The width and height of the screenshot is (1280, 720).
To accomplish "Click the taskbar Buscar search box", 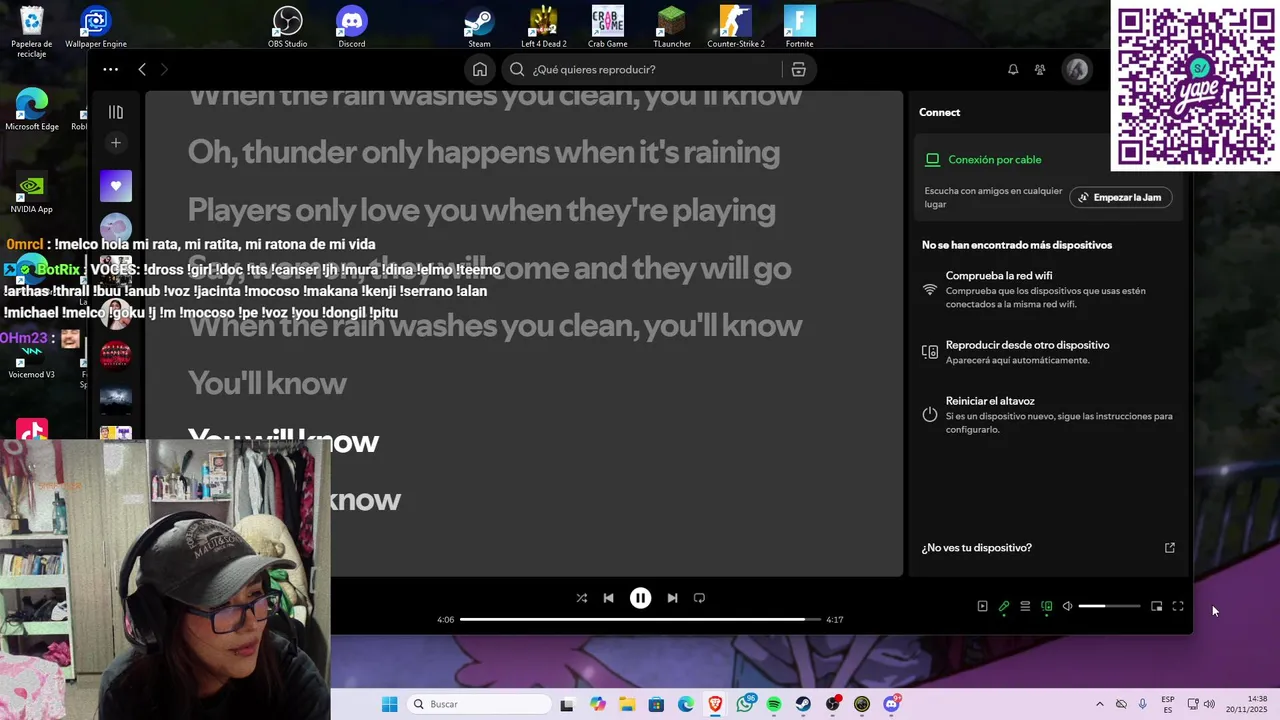I will click(x=478, y=704).
